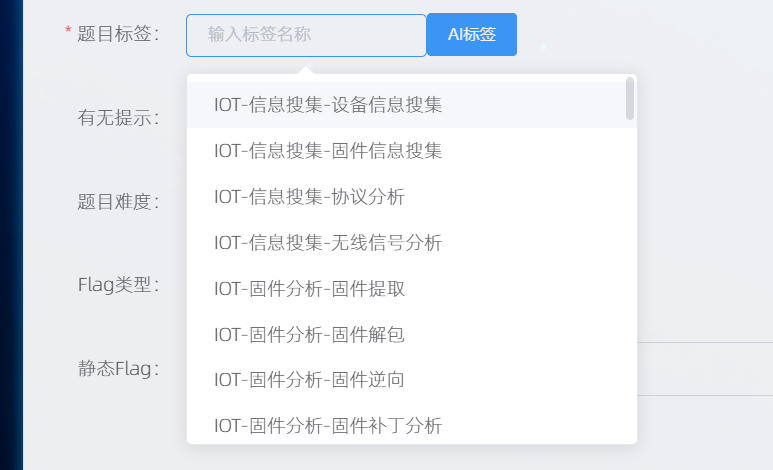Click the 题目难度 label
Viewport: 773px width, 470px height.
pyautogui.click(x=118, y=202)
